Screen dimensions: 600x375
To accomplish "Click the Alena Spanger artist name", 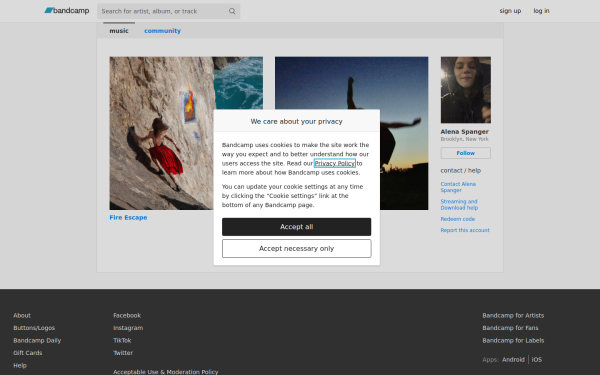I will (464, 132).
